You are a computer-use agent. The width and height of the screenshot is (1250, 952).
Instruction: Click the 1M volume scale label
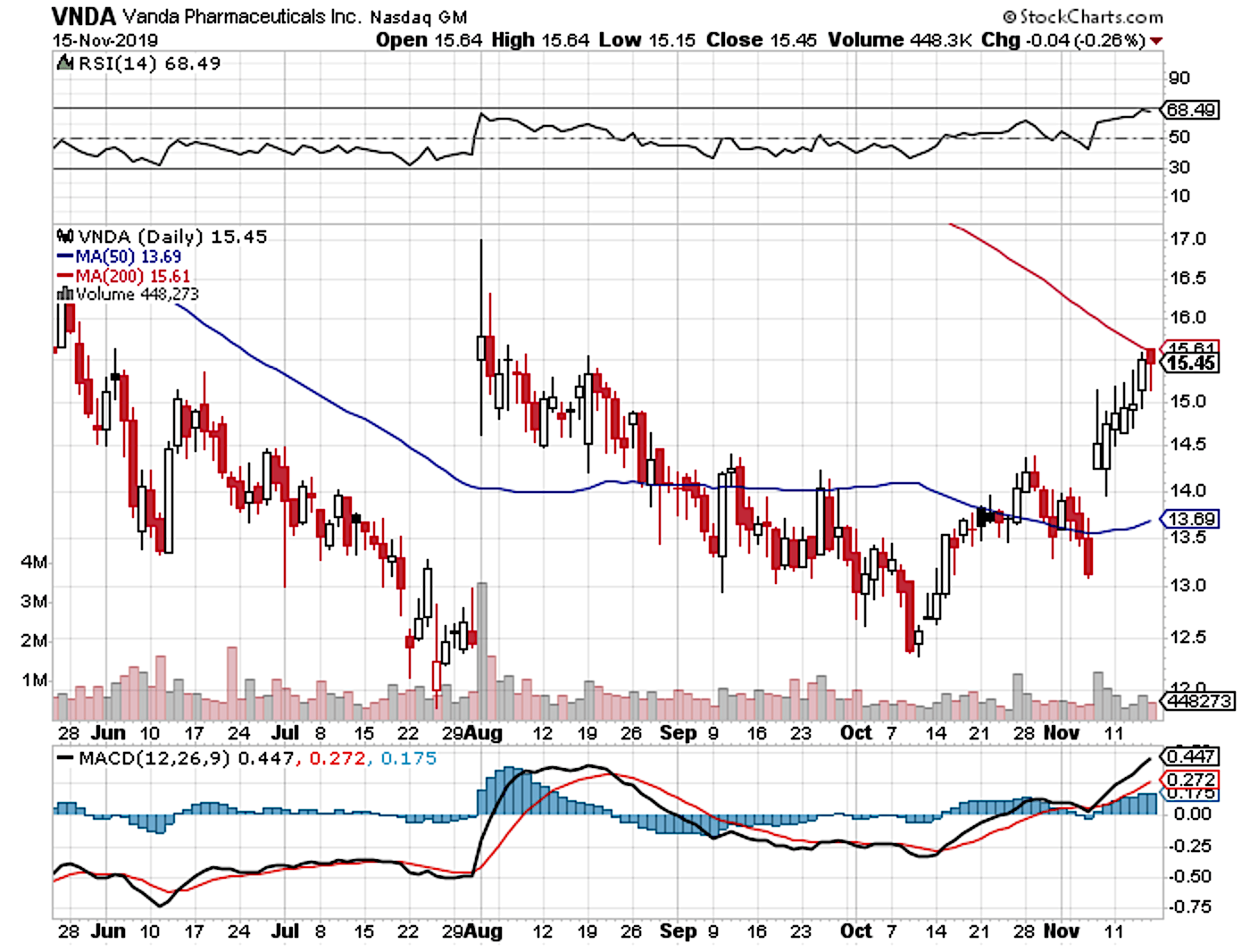(x=34, y=680)
